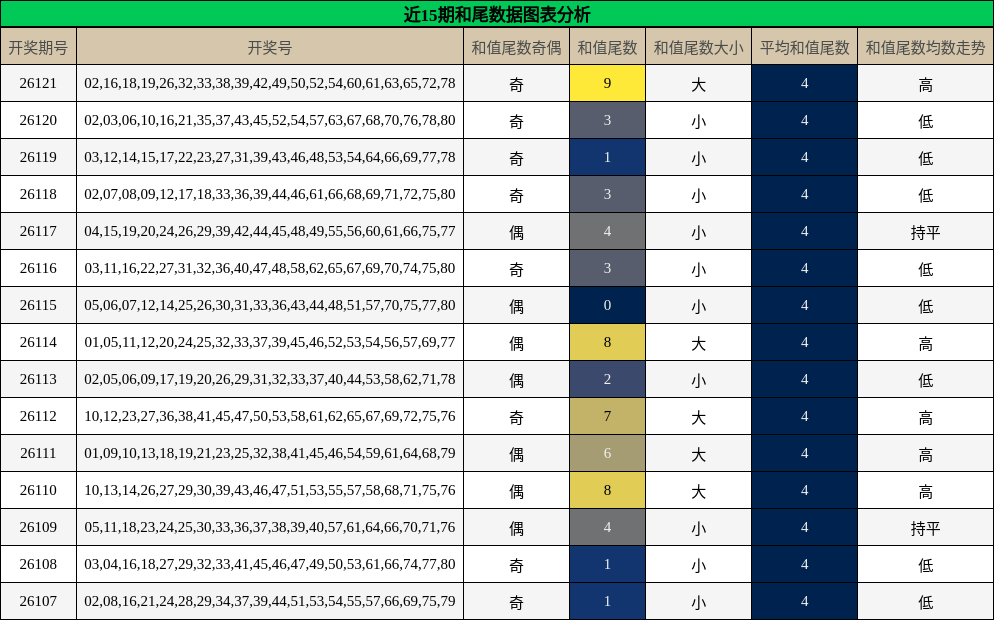994x620 pixels.
Task: Select the 和值尾数均数走势 column header
Action: (926, 46)
